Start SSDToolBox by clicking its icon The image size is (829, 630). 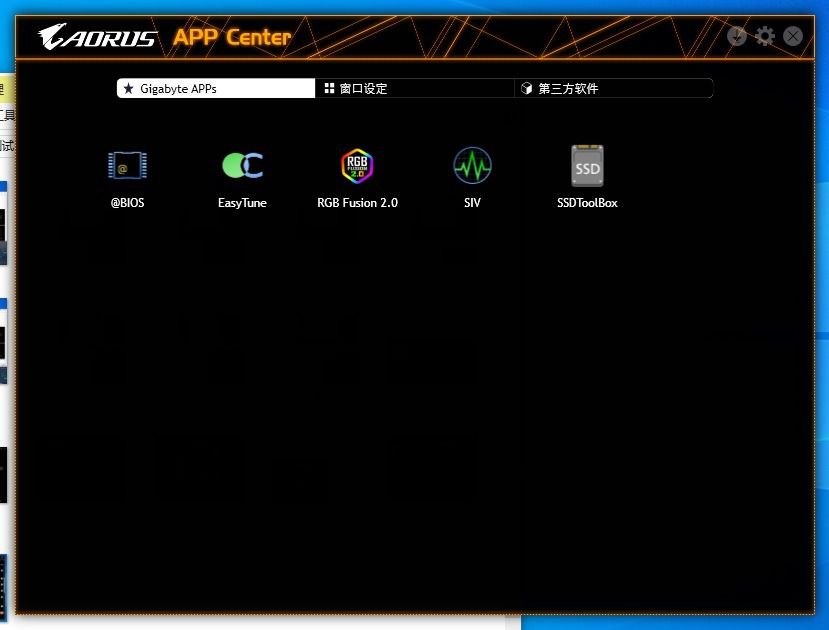(586, 164)
